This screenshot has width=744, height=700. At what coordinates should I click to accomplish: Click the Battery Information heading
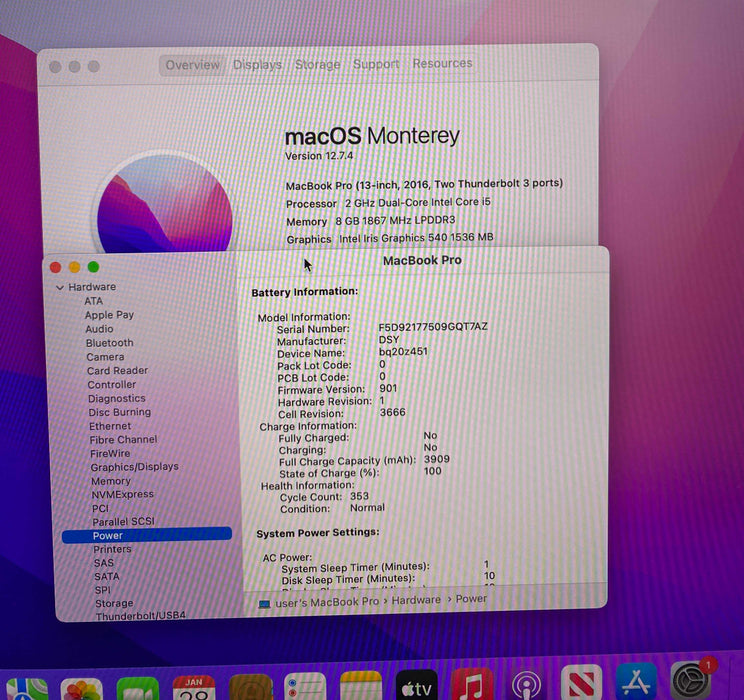tap(305, 292)
